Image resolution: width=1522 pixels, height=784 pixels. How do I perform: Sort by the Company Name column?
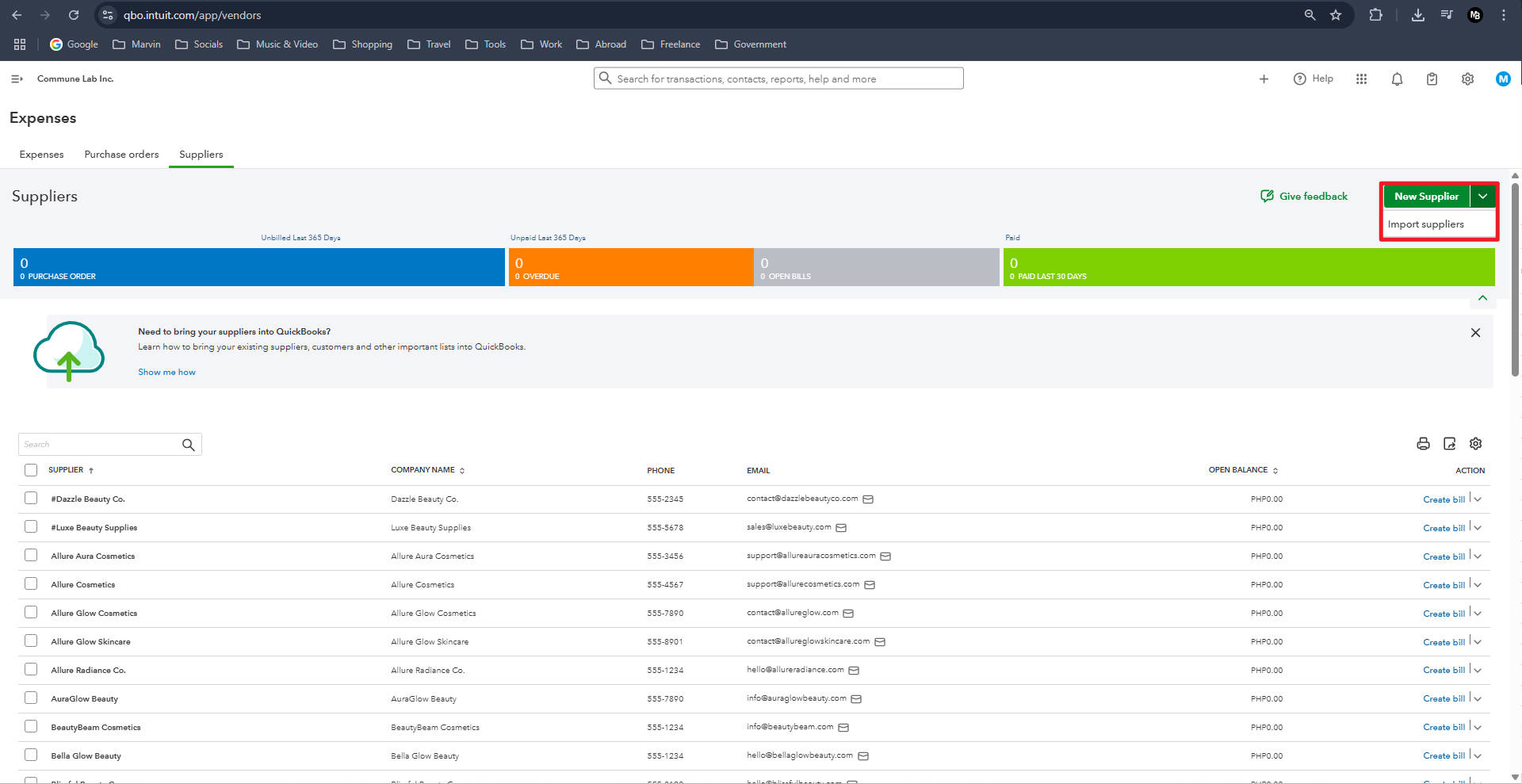pyautogui.click(x=427, y=470)
